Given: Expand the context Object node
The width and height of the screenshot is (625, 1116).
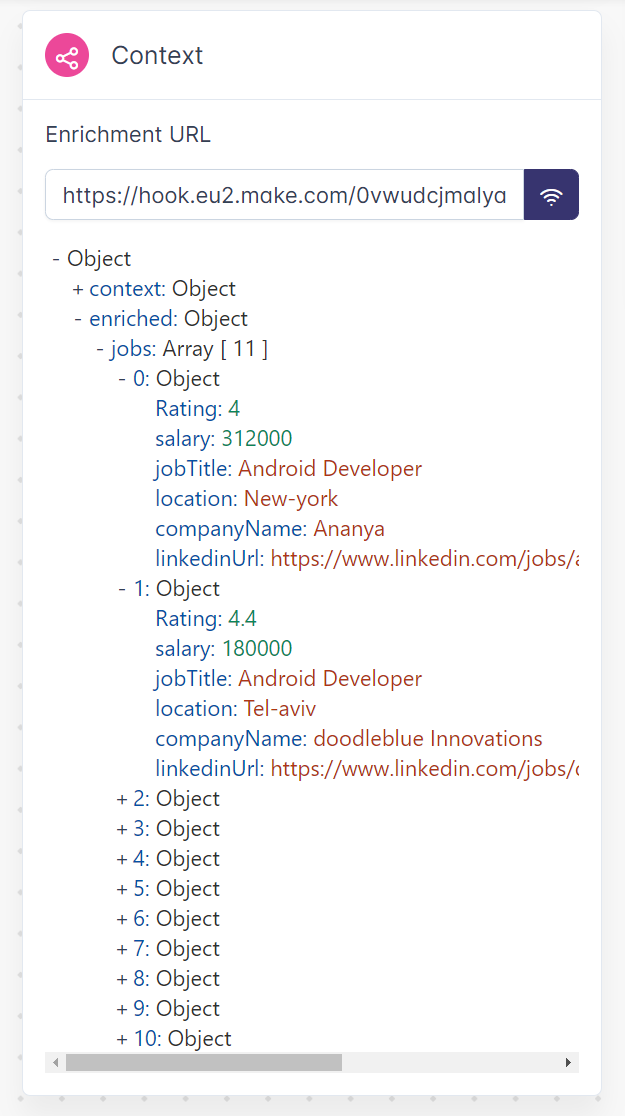Looking at the screenshot, I should click(78, 289).
